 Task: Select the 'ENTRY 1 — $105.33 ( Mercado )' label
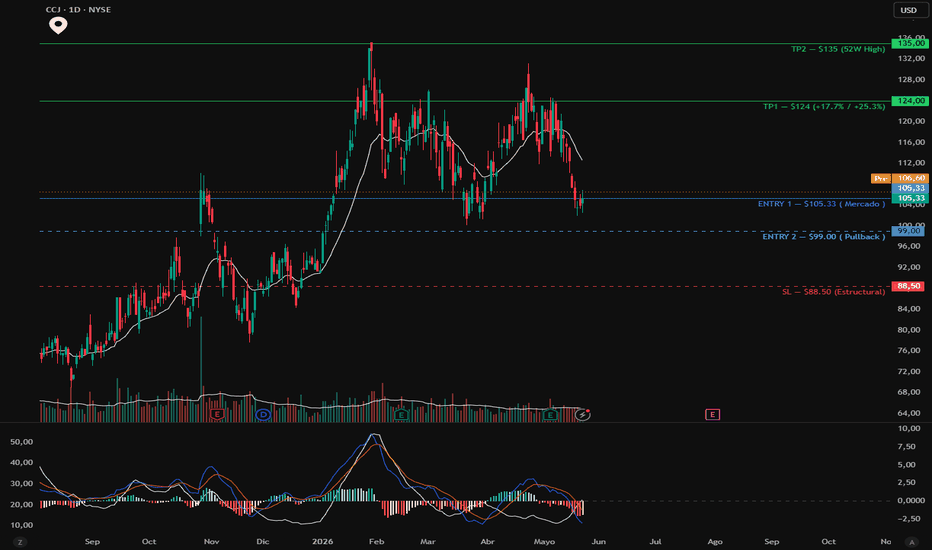(821, 204)
